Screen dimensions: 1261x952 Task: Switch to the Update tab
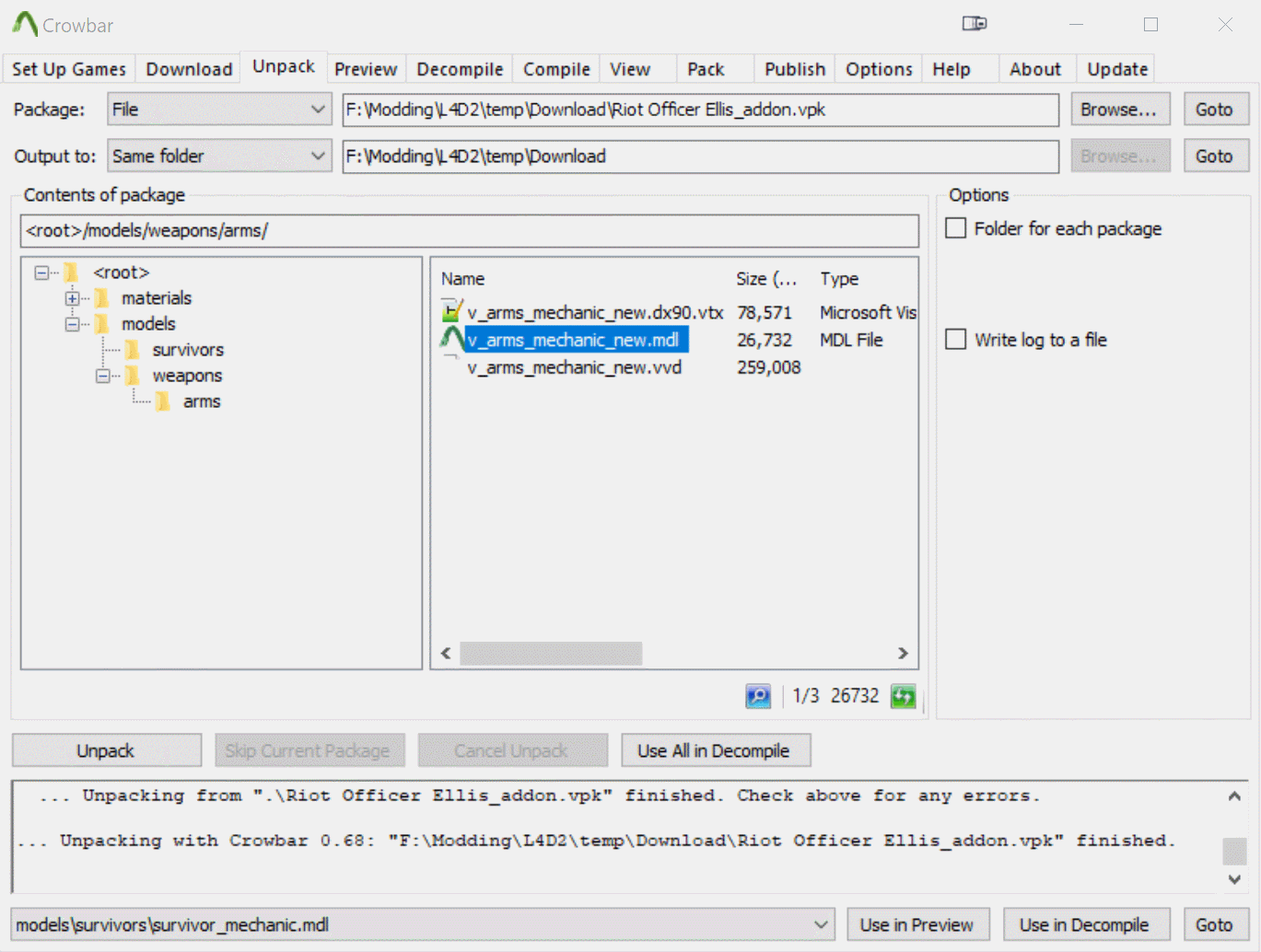pyautogui.click(x=1117, y=69)
